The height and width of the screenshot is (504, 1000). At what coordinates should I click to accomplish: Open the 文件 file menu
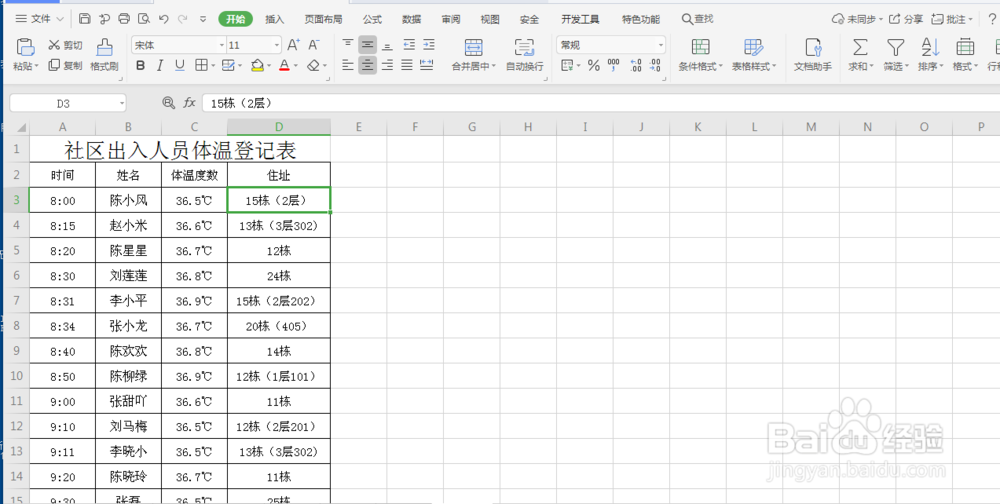pos(40,19)
